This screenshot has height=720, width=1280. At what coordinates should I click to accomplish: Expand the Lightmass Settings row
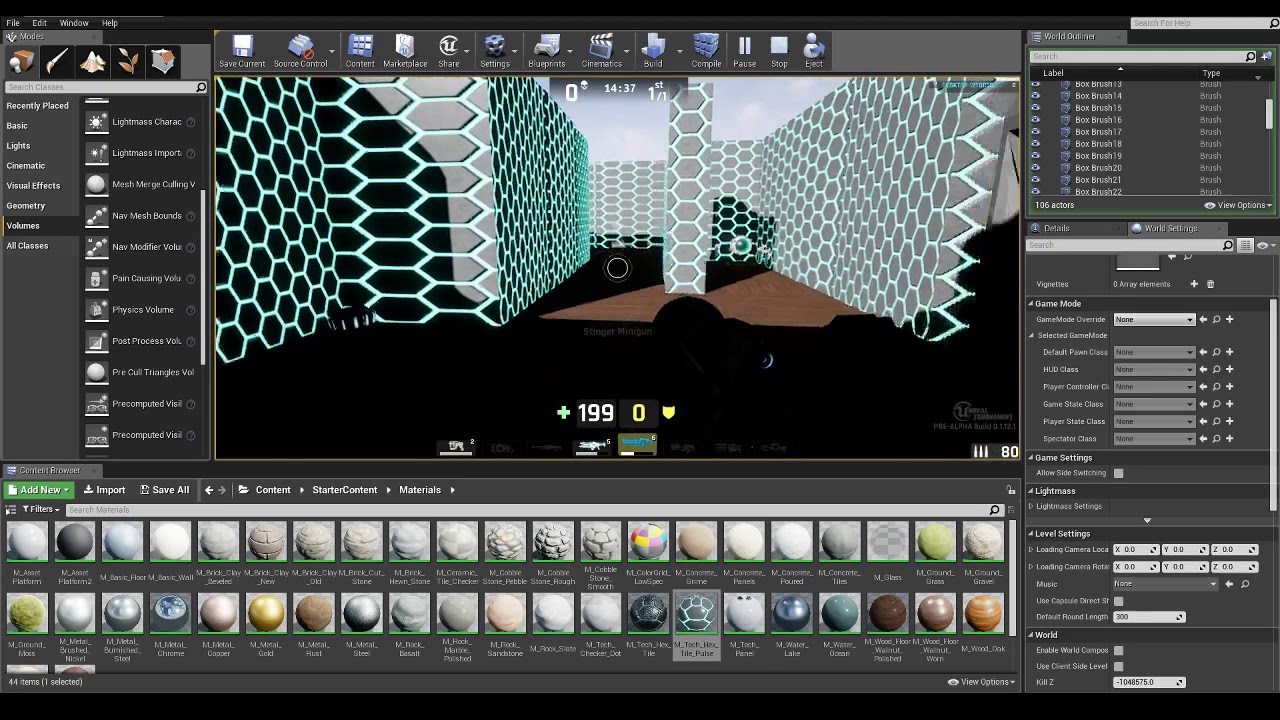(x=1031, y=507)
